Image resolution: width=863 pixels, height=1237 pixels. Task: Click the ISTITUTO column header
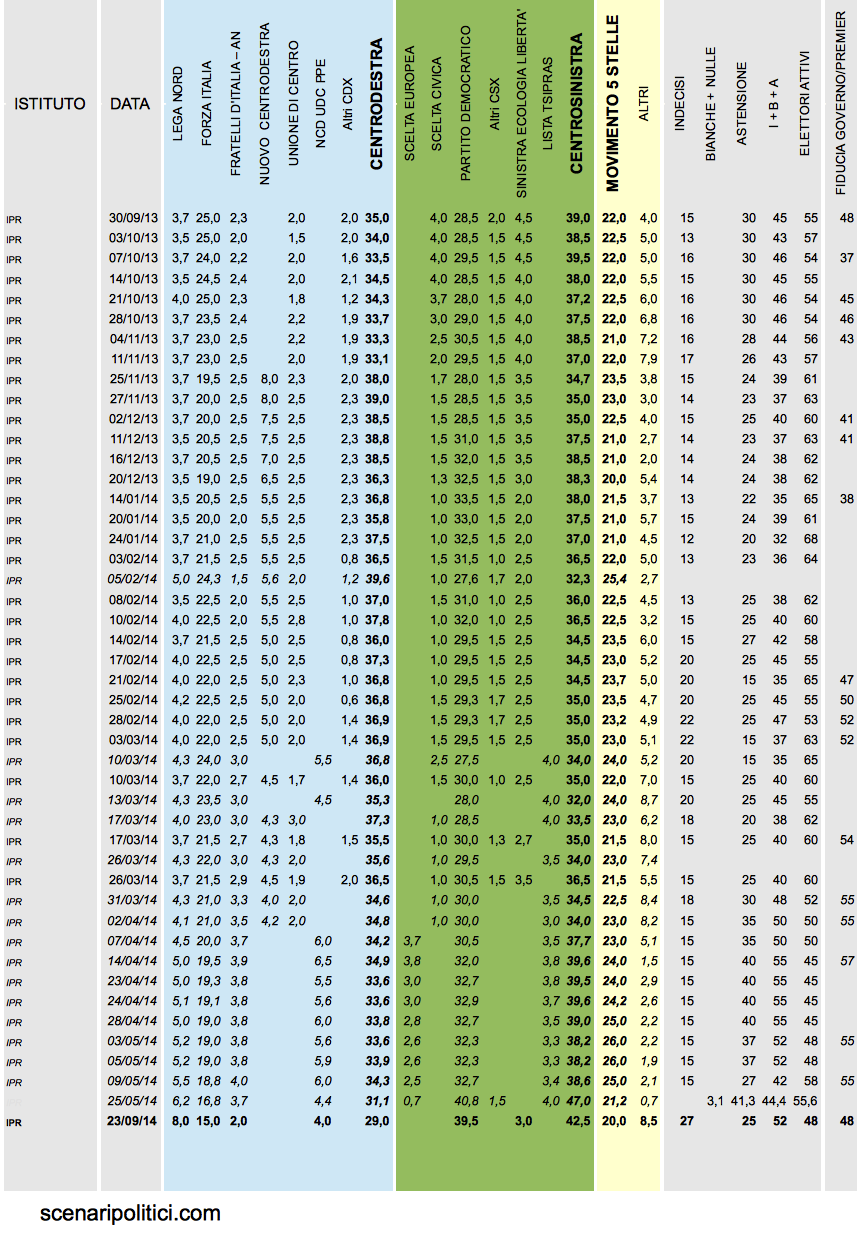(x=50, y=103)
